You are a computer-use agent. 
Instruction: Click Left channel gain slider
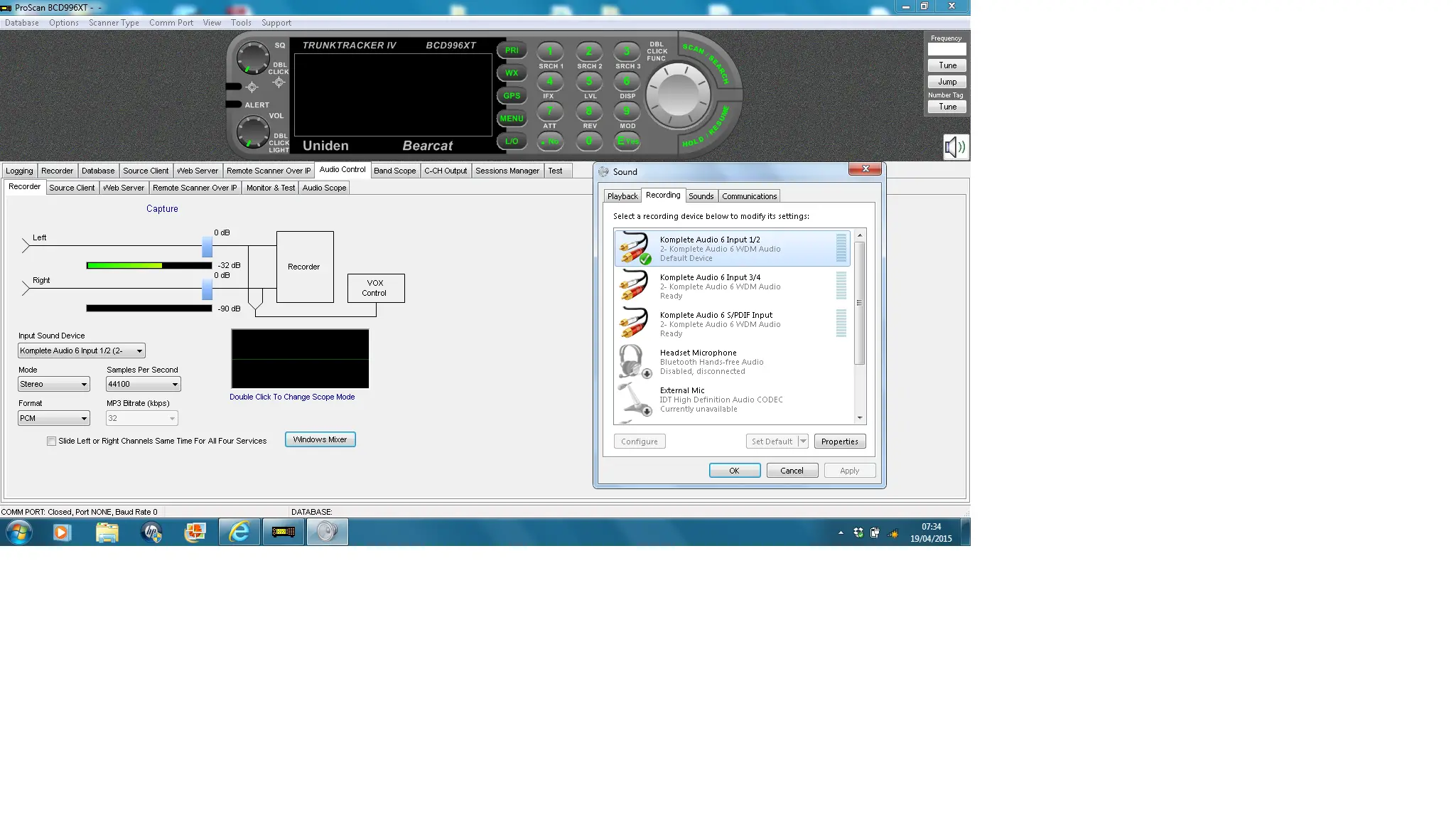coord(207,246)
